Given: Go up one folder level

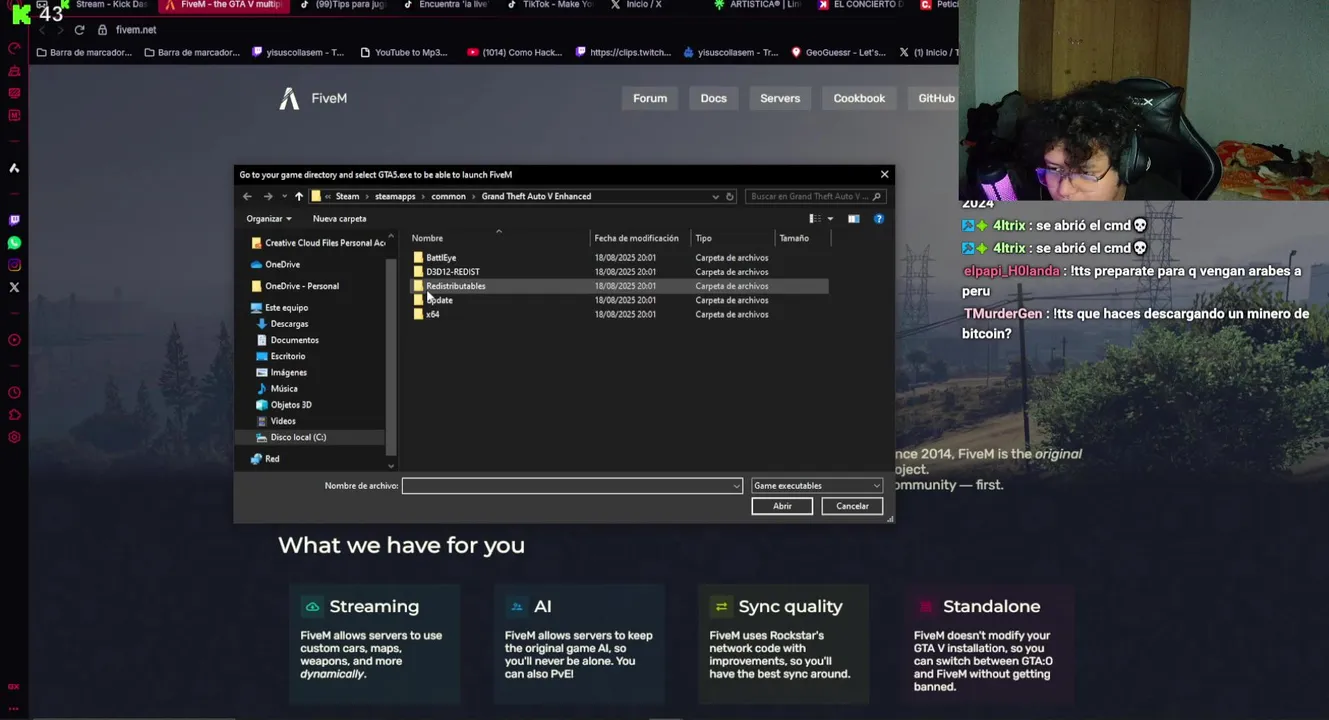Looking at the screenshot, I should (x=298, y=196).
